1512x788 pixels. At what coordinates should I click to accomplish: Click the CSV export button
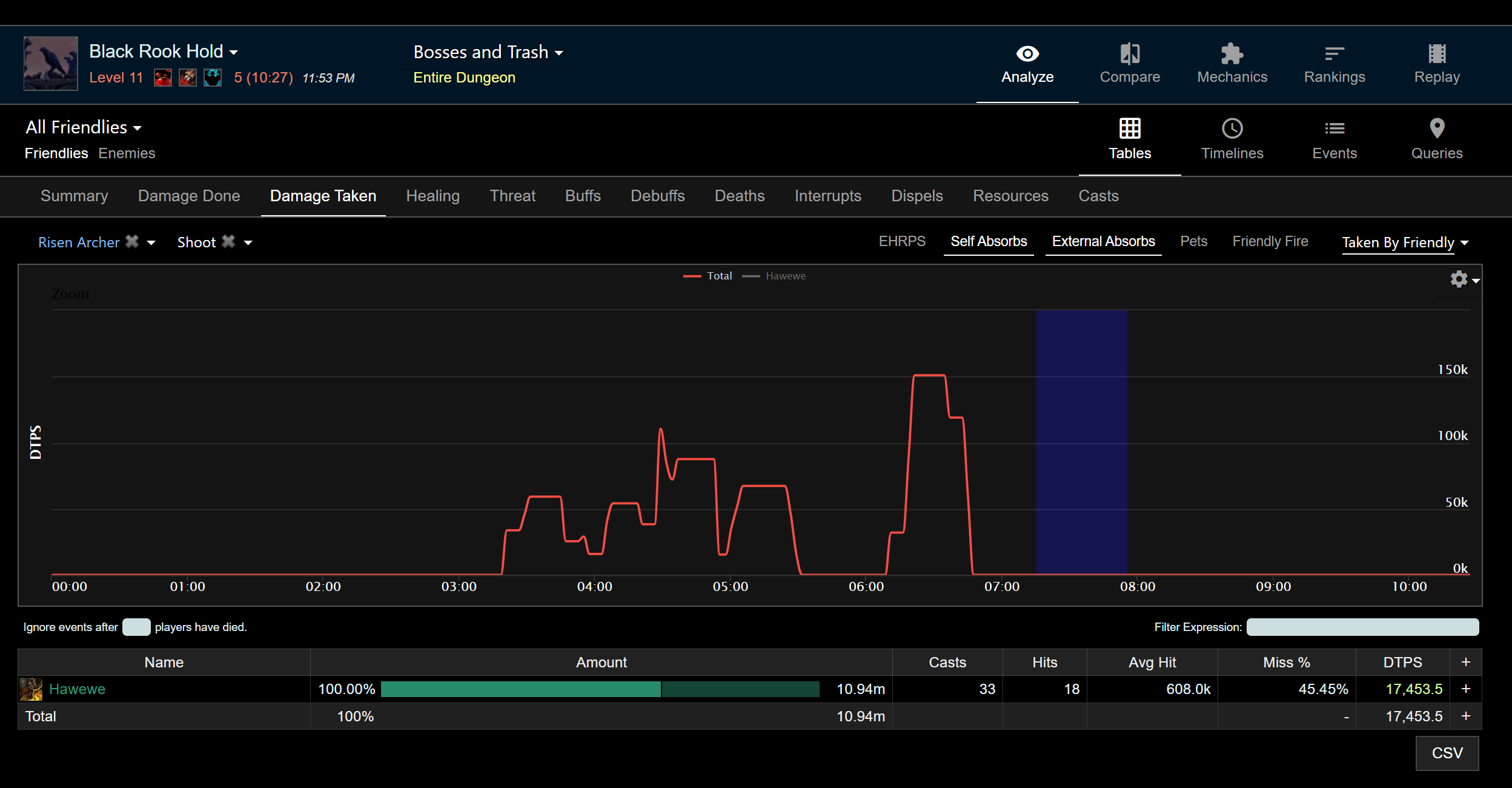point(1447,753)
